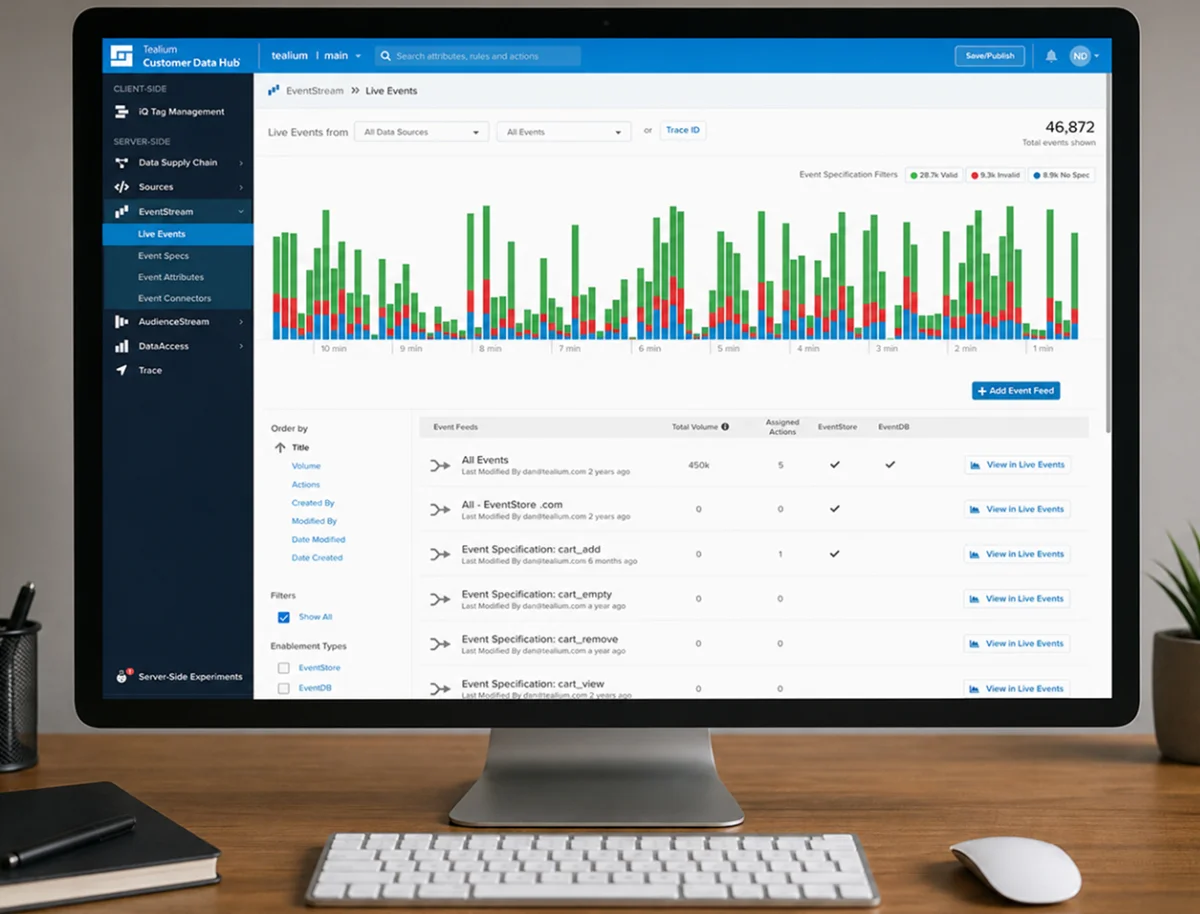Click the feed icon for All - EventStore .com
This screenshot has width=1200, height=914.
pyautogui.click(x=440, y=509)
